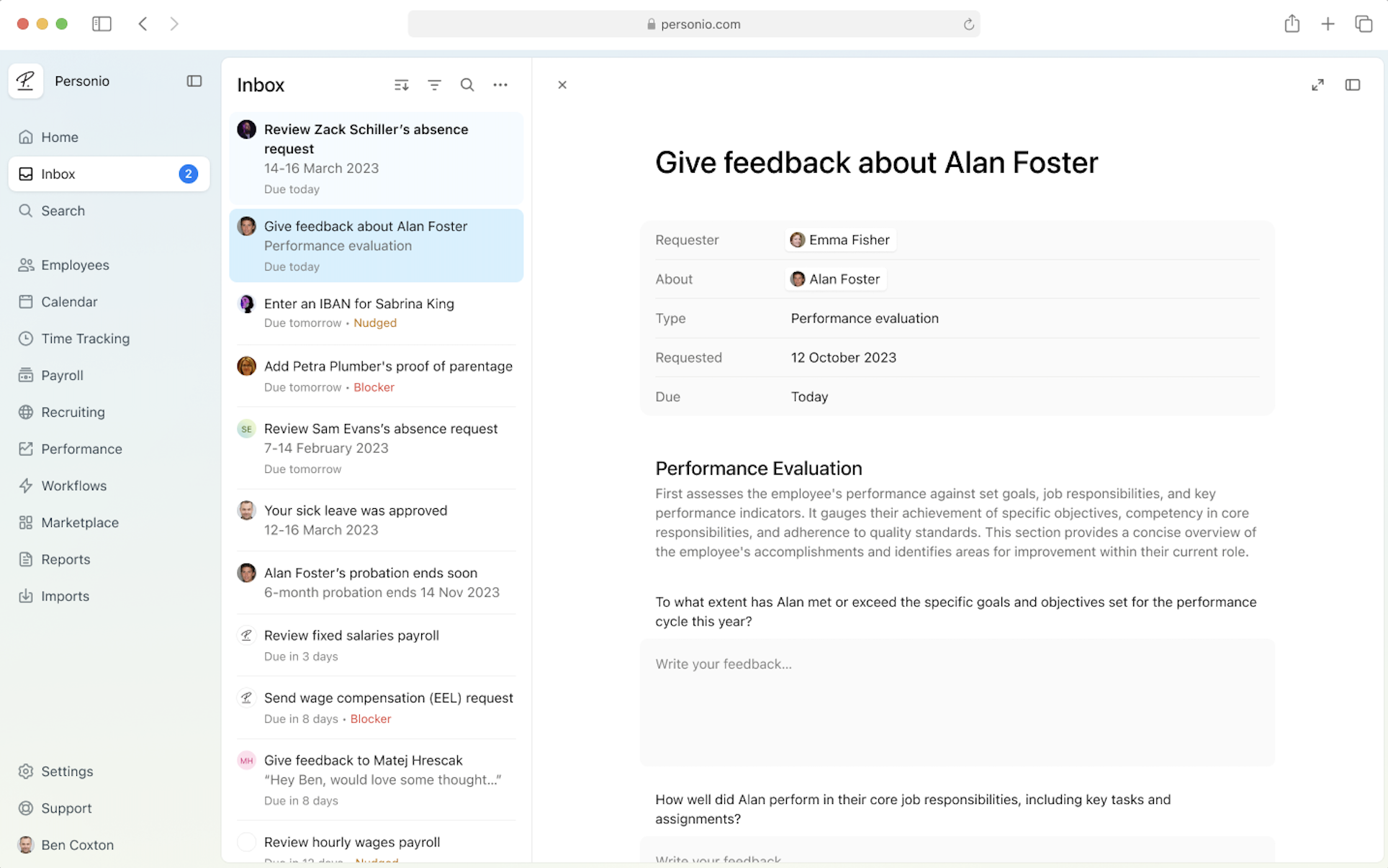Open Add Petra Plumber's proof of parentage
The width and height of the screenshot is (1388, 868).
tap(376, 376)
